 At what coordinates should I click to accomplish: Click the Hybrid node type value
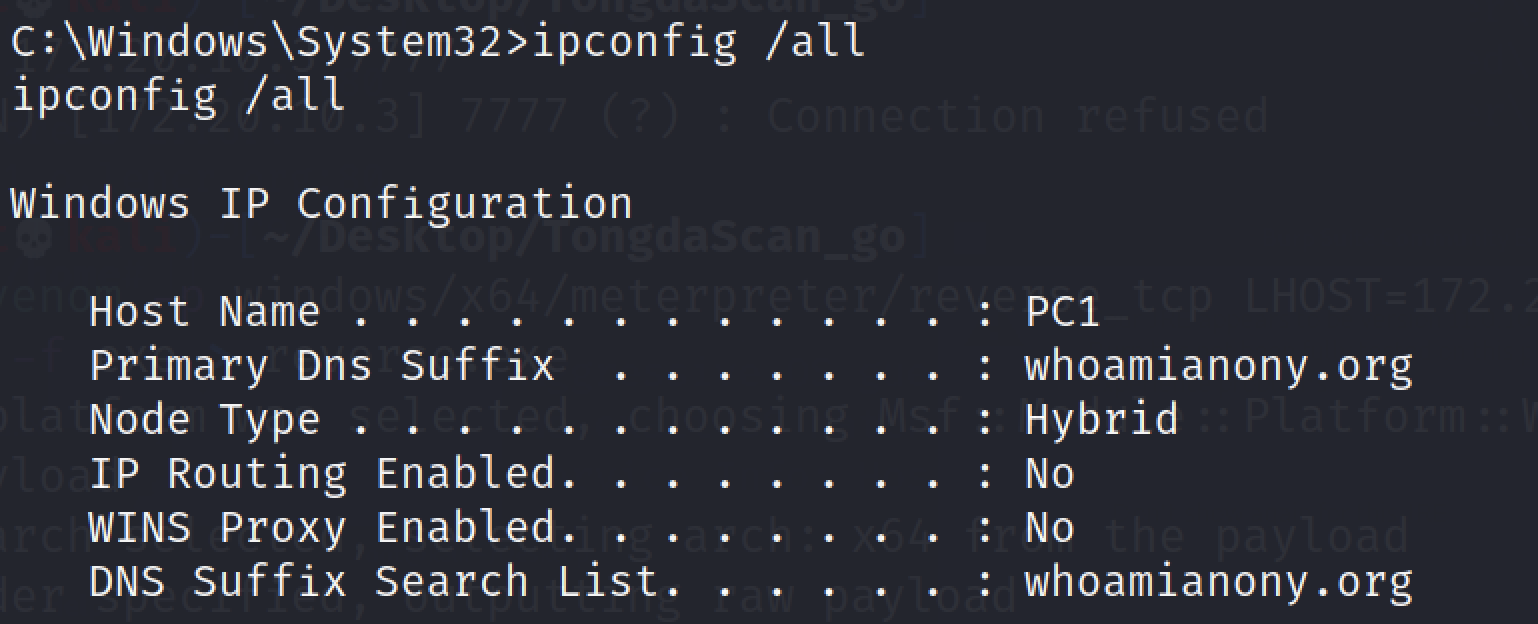(x=1101, y=420)
